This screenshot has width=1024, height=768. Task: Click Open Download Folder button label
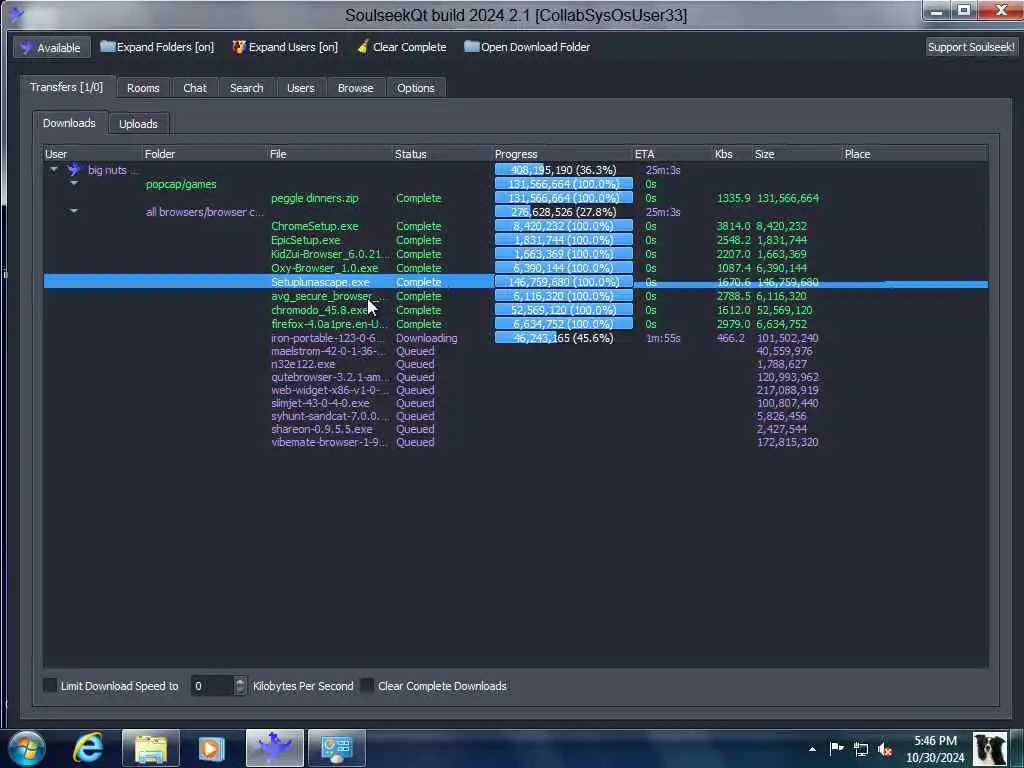(x=536, y=47)
